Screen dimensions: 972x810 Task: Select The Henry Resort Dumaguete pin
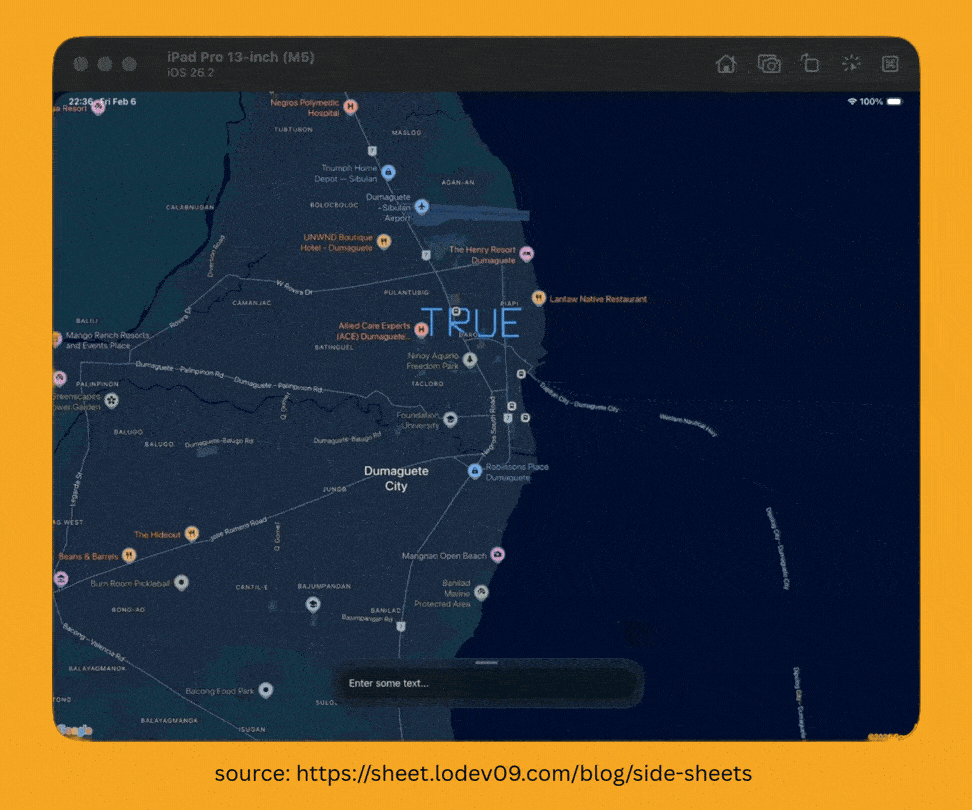point(526,254)
